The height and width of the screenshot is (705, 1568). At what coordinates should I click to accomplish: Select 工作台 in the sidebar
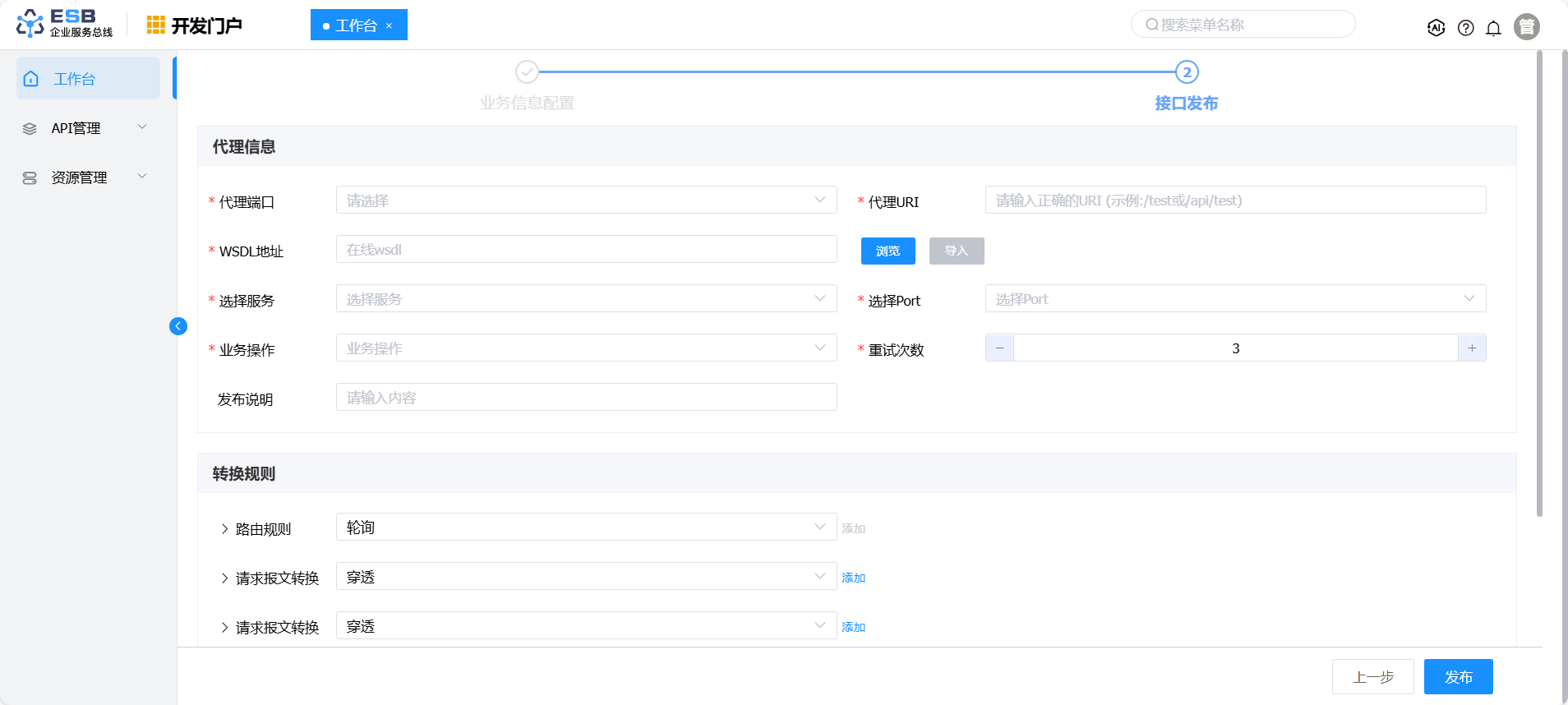point(88,79)
